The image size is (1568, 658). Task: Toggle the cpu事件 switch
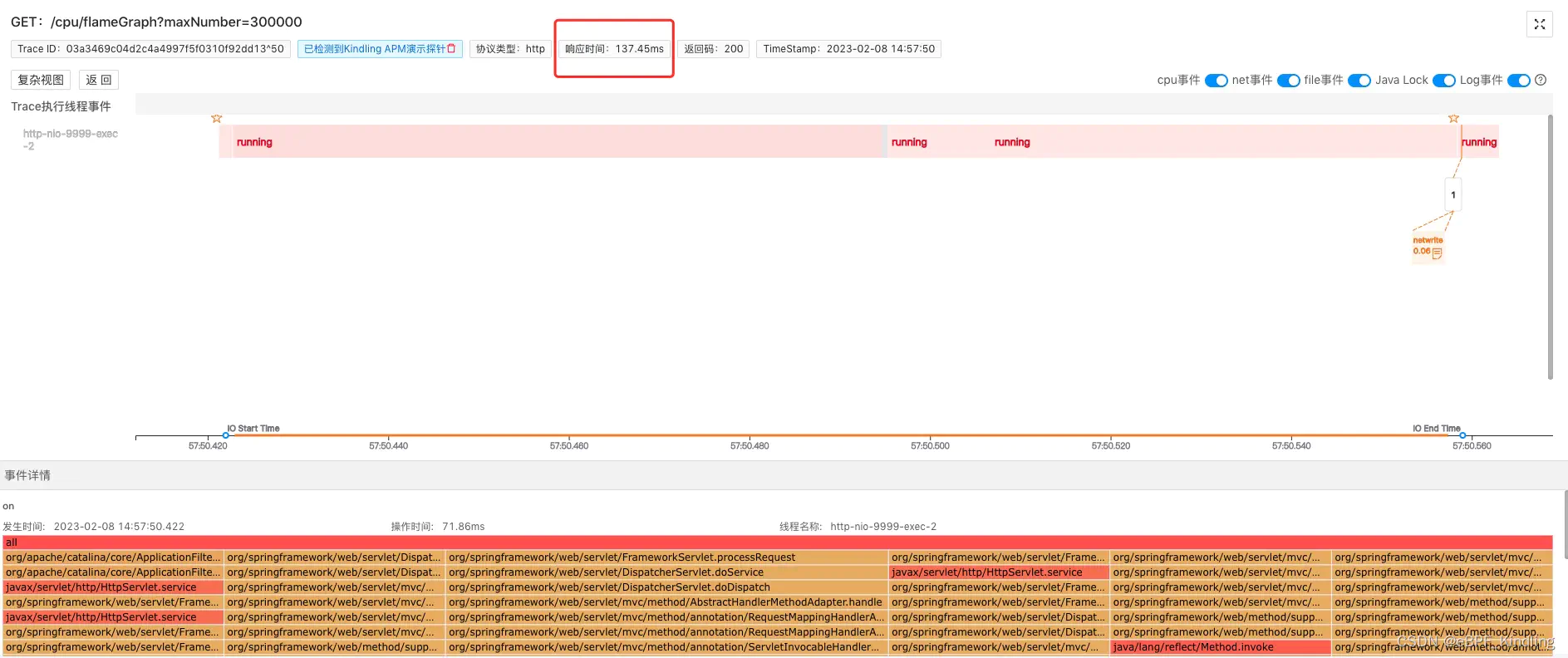point(1216,81)
